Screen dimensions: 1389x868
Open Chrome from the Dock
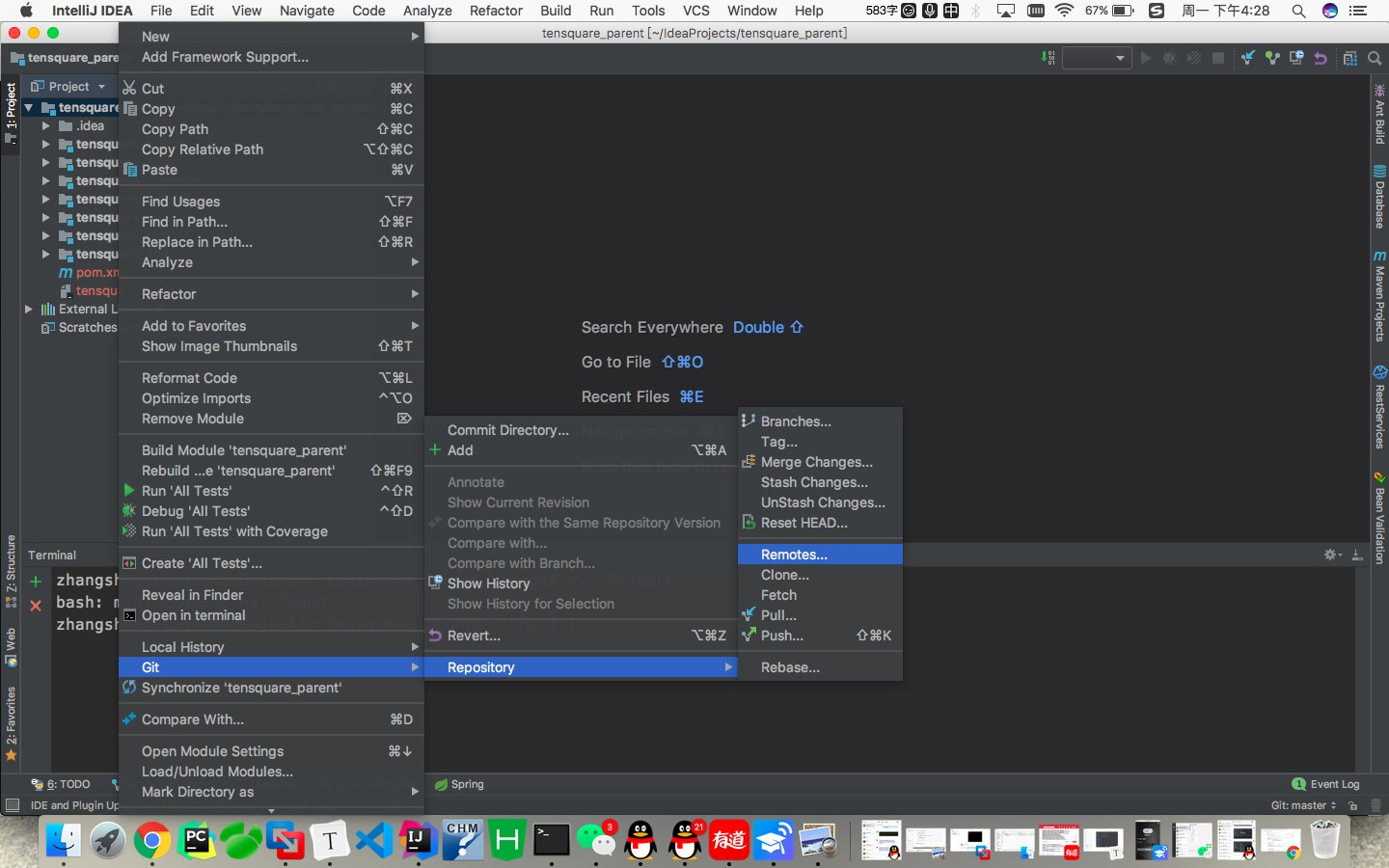[152, 841]
